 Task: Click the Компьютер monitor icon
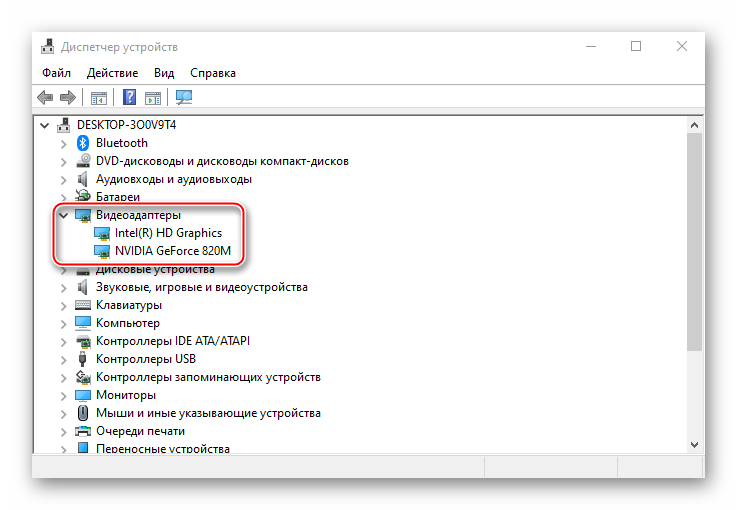83,323
